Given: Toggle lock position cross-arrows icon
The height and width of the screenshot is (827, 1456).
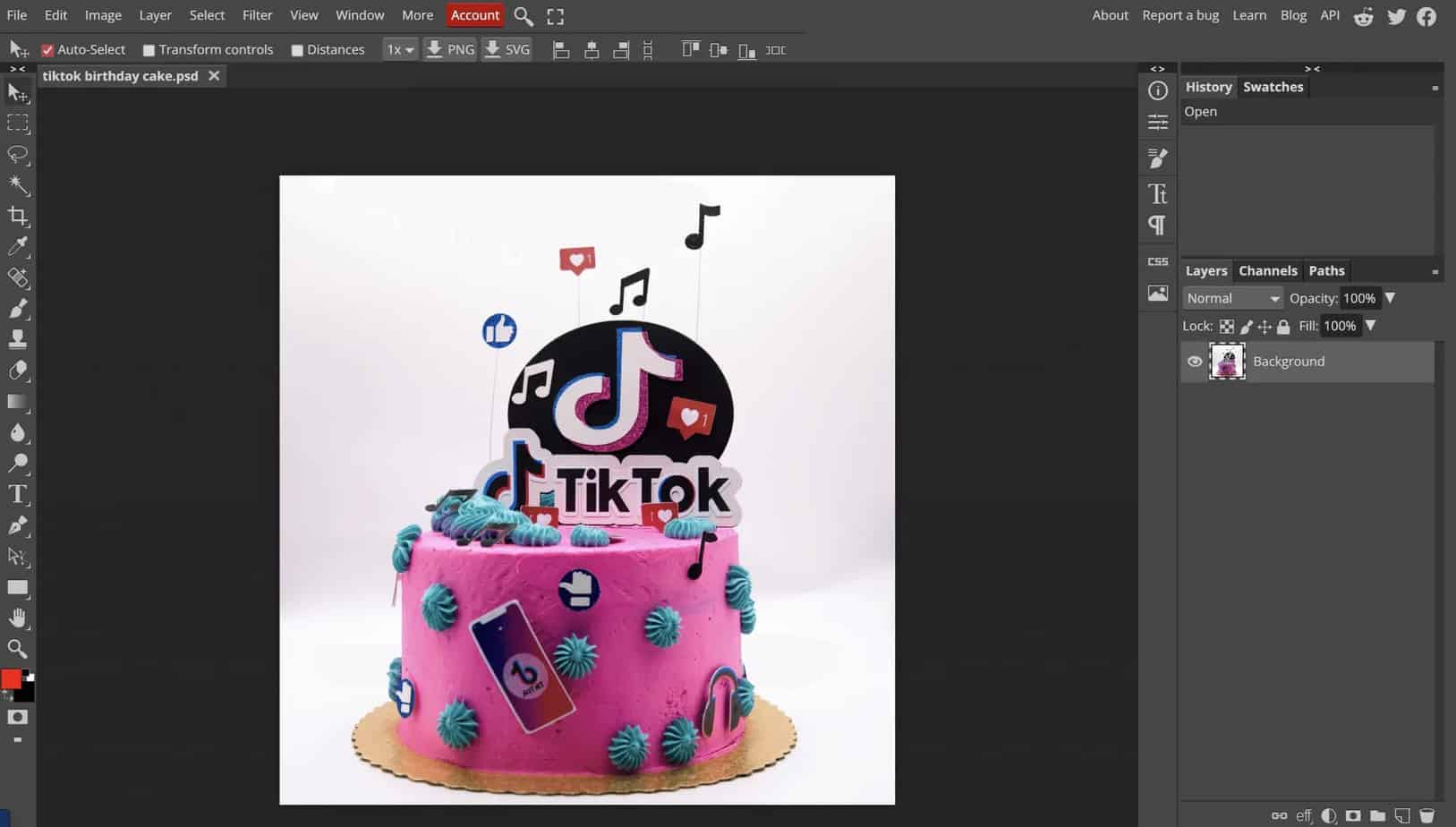Looking at the screenshot, I should coord(1264,327).
